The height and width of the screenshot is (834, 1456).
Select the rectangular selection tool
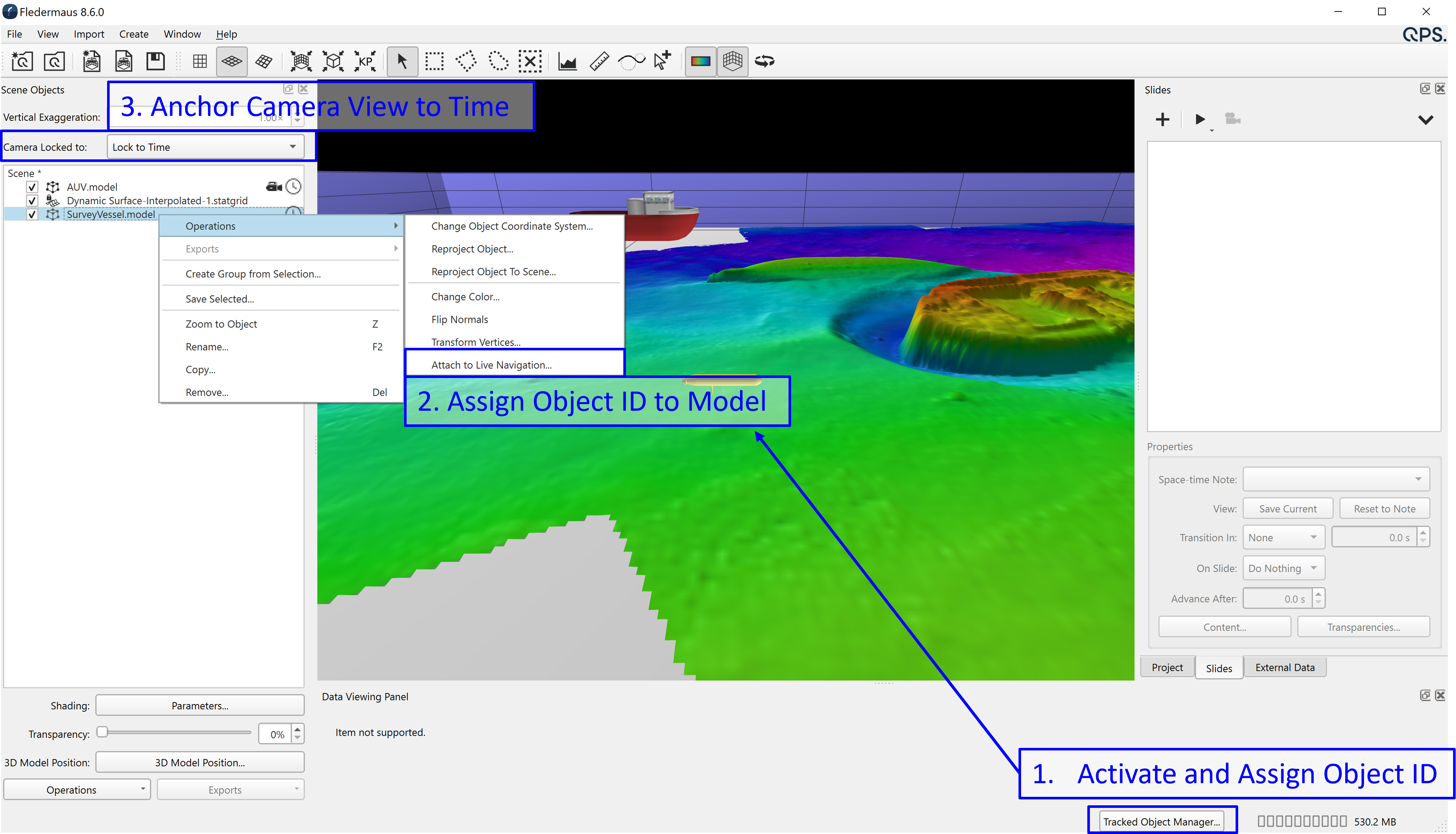(434, 61)
